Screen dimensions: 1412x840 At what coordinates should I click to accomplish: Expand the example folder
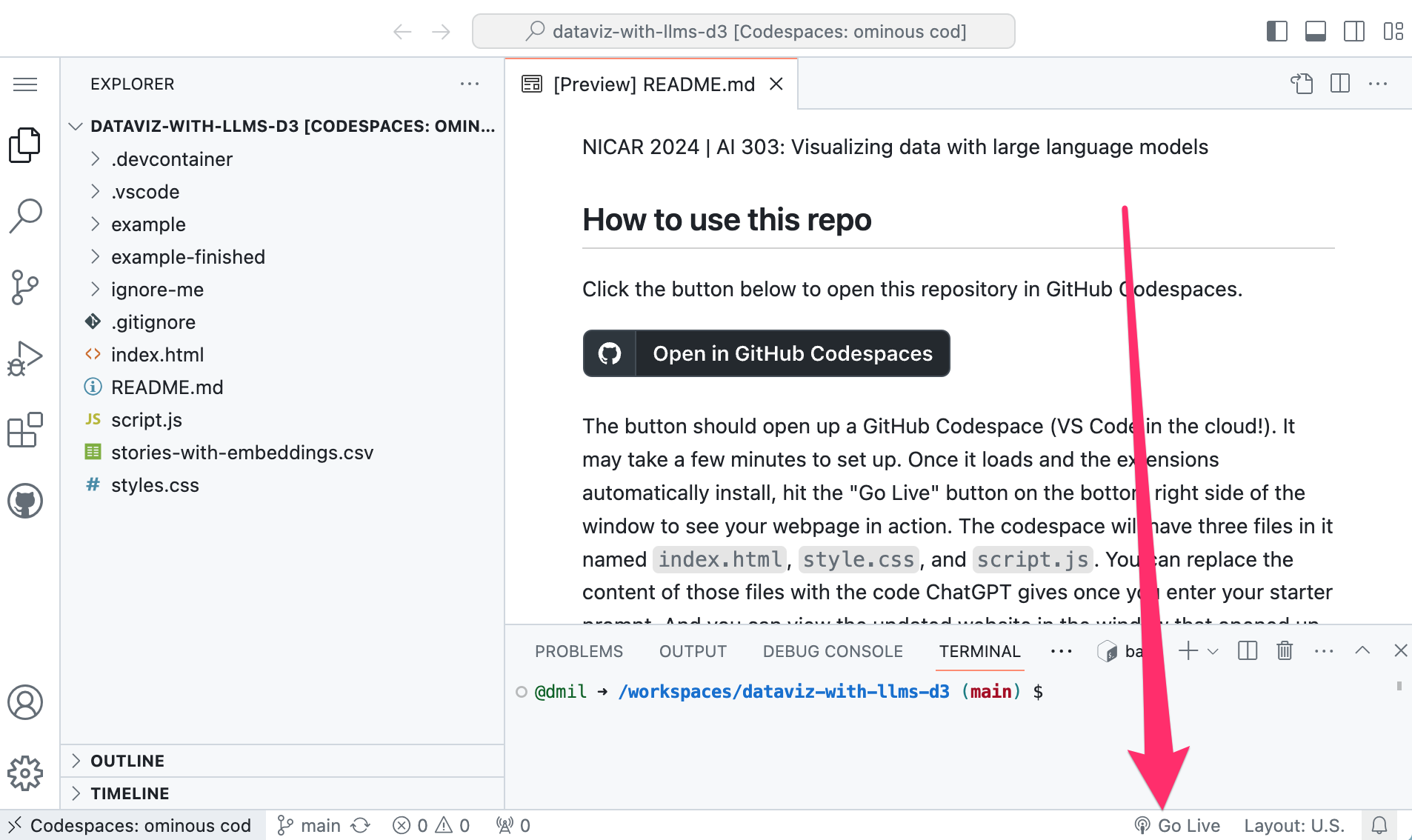282,224
